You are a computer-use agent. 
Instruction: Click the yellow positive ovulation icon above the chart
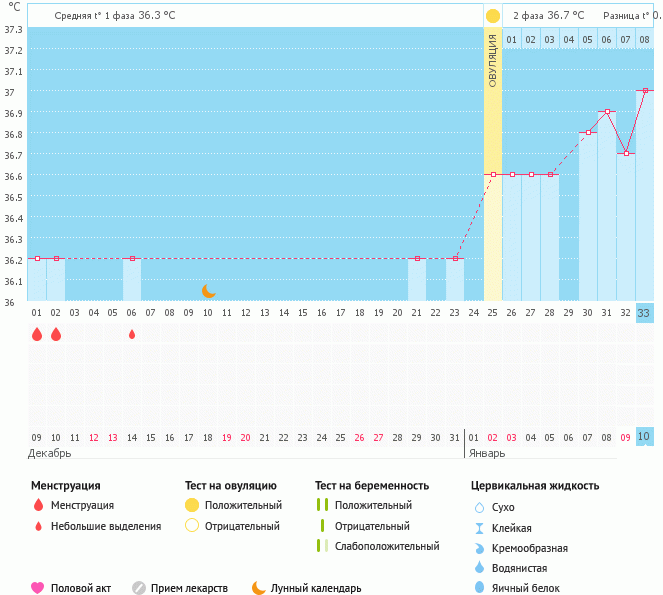[492, 16]
